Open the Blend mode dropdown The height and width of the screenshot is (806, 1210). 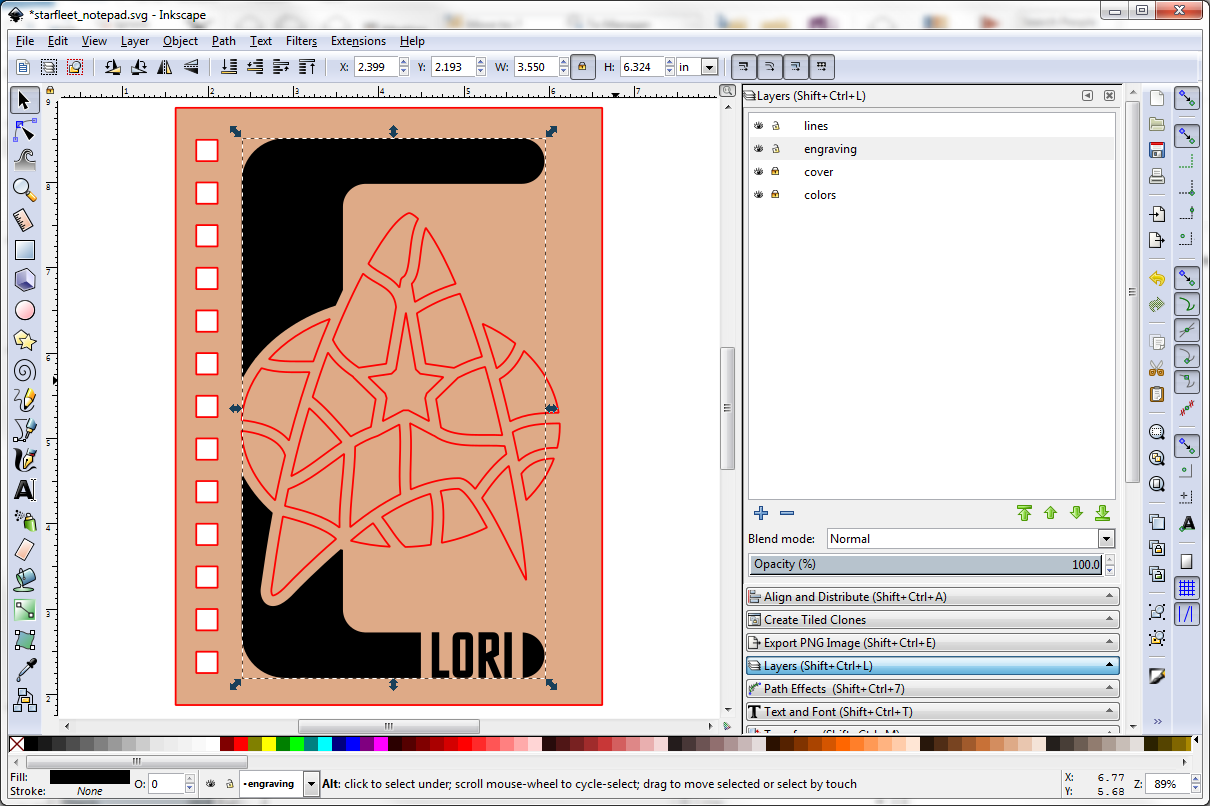tap(1105, 539)
